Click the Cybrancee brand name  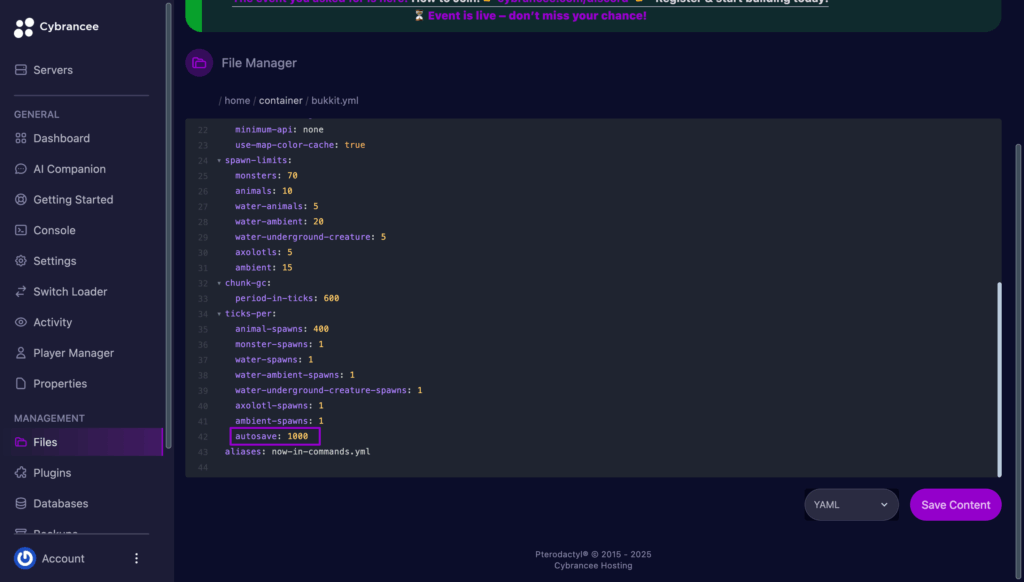coord(69,27)
